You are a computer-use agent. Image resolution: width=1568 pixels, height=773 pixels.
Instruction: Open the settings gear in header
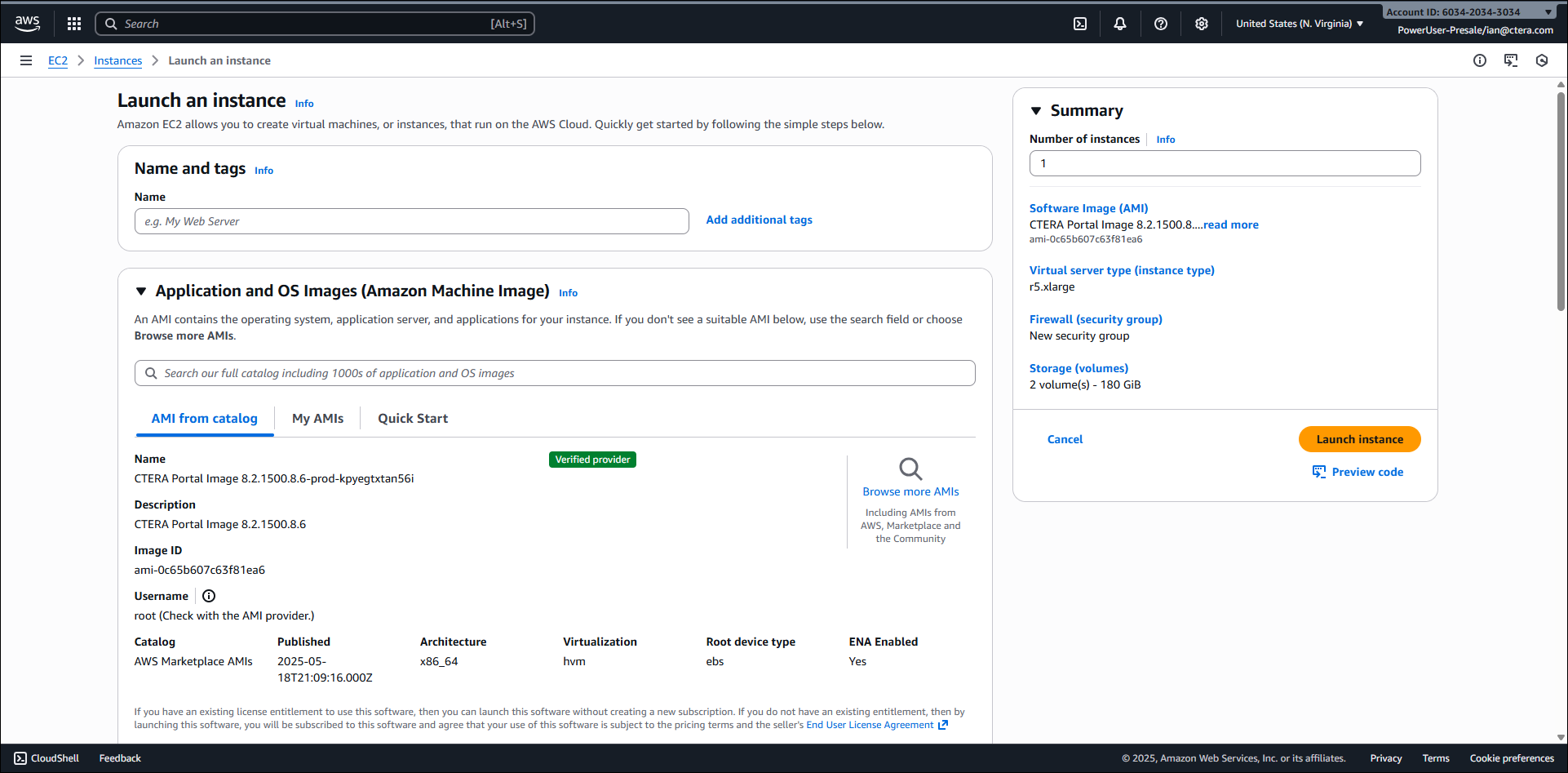pyautogui.click(x=1202, y=24)
